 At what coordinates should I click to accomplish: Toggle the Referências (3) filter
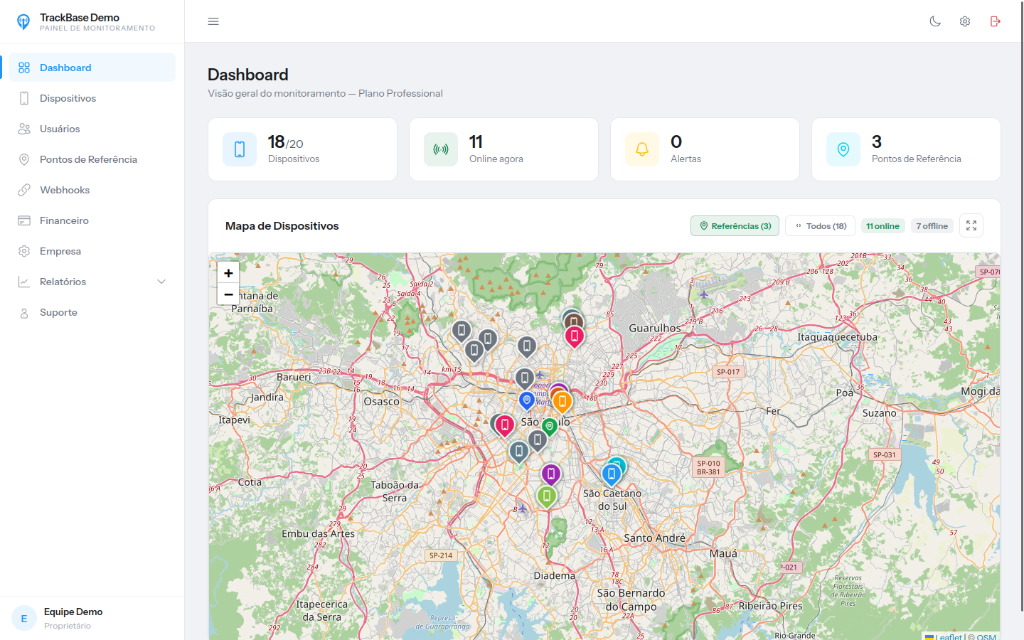coord(735,226)
